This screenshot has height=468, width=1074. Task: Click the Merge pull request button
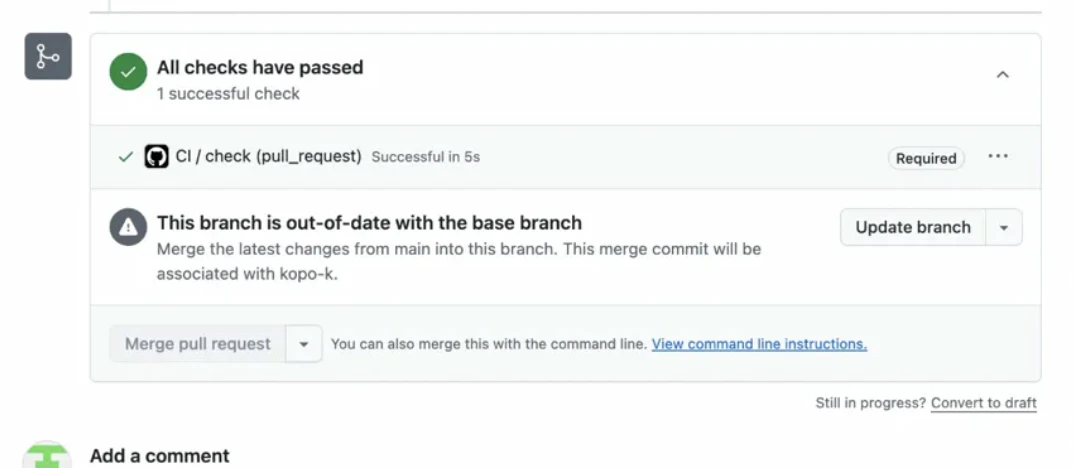point(197,344)
